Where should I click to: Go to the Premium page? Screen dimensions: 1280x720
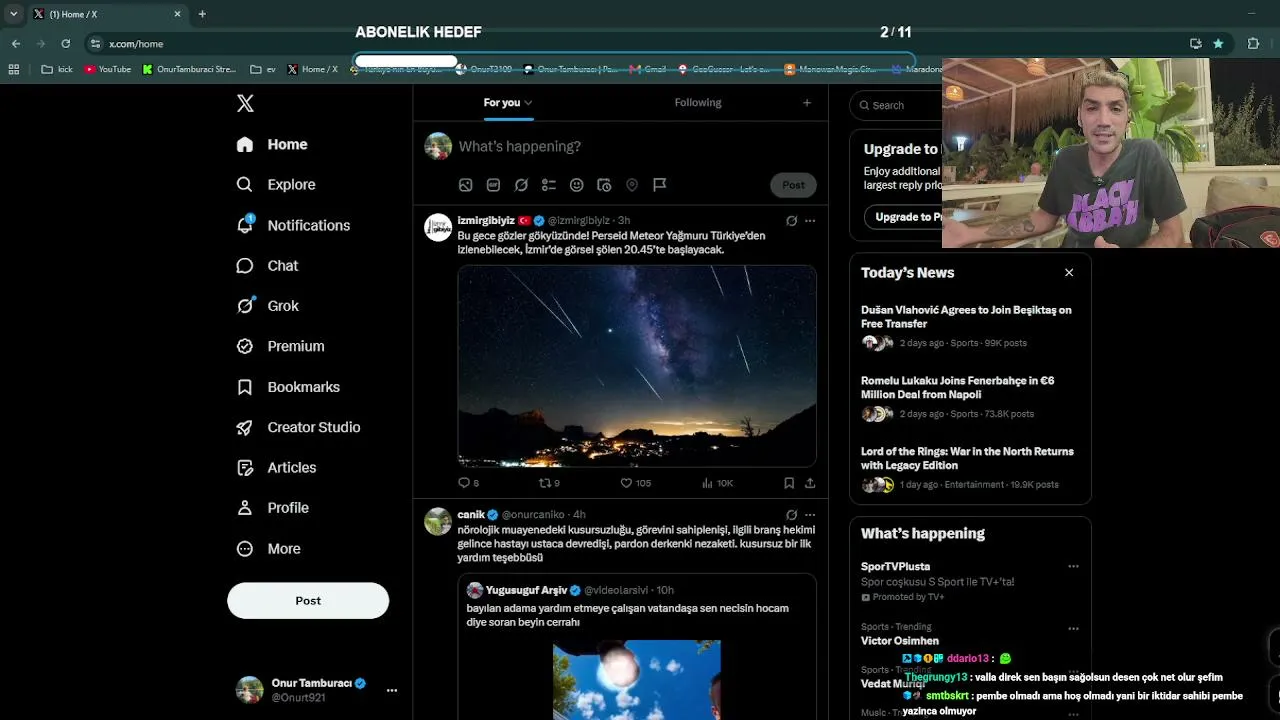point(280,346)
